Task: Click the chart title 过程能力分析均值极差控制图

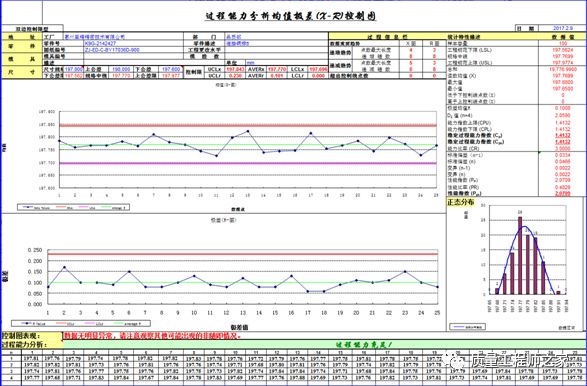Action: (291, 16)
